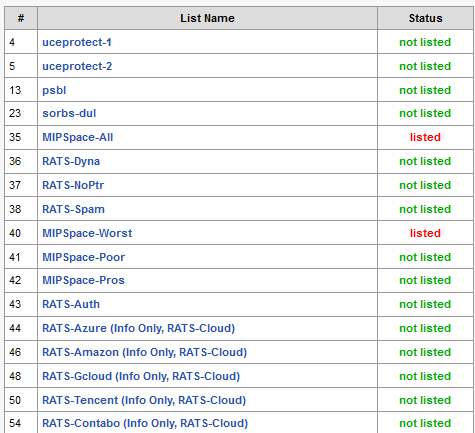Screen dimensions: 475x433
Task: Open the RATS-Azure (Info Only) link
Action: point(138,328)
